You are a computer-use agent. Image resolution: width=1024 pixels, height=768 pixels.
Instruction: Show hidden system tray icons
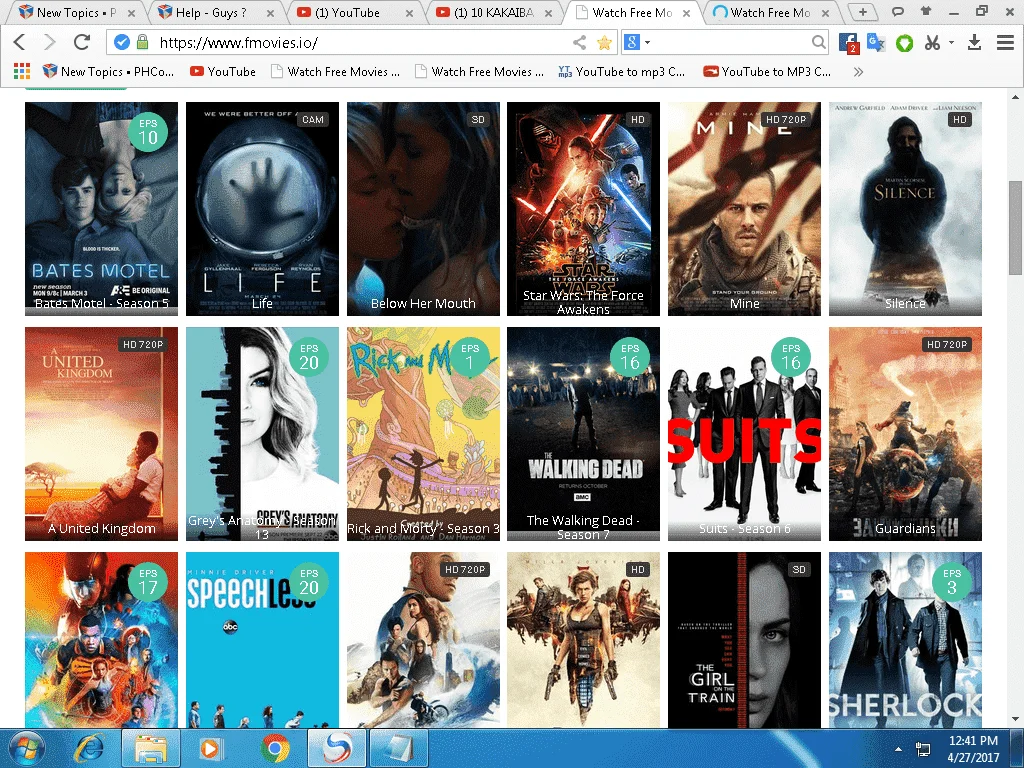click(x=899, y=749)
